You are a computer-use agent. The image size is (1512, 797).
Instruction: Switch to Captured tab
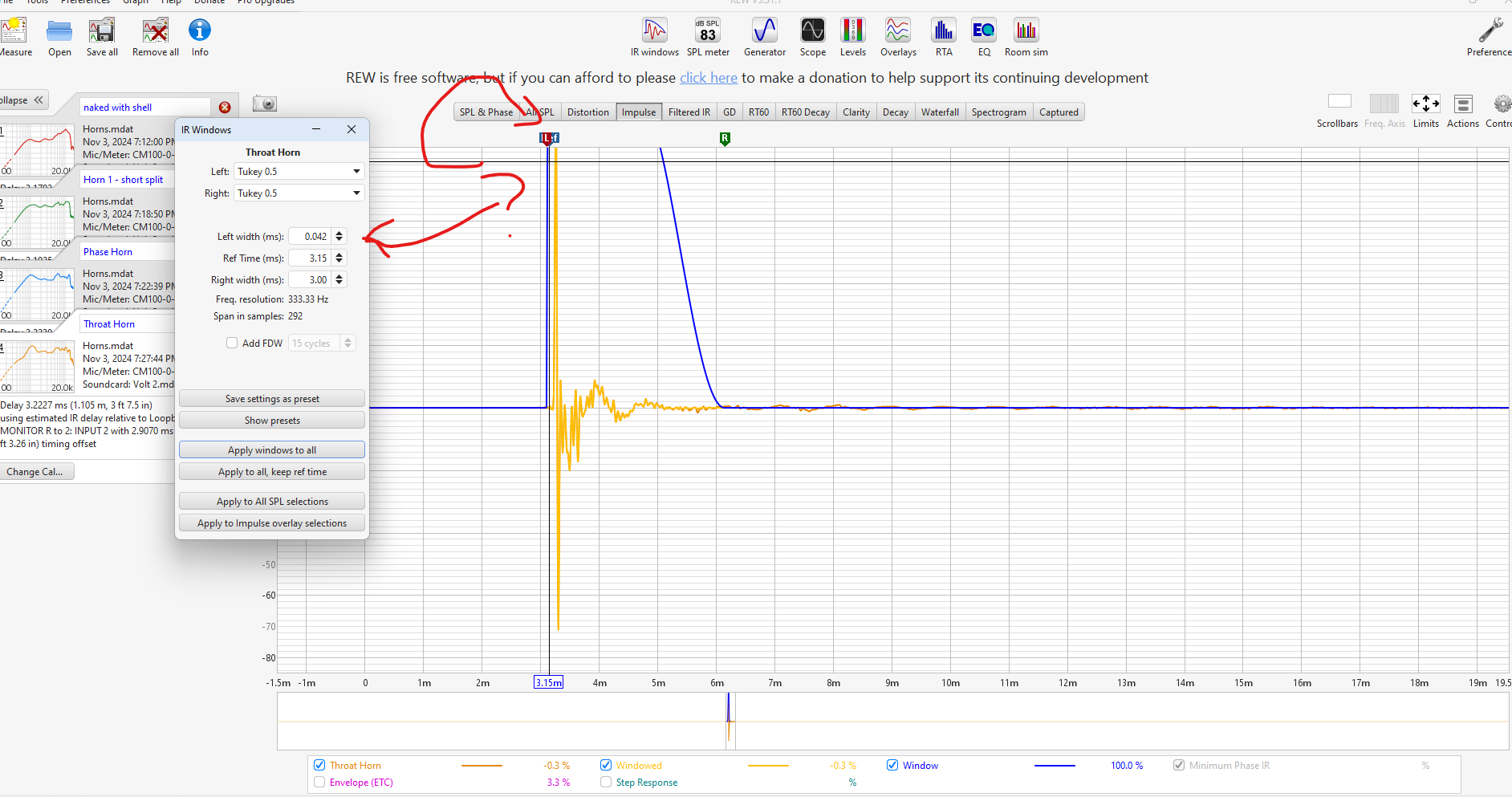pos(1059,112)
